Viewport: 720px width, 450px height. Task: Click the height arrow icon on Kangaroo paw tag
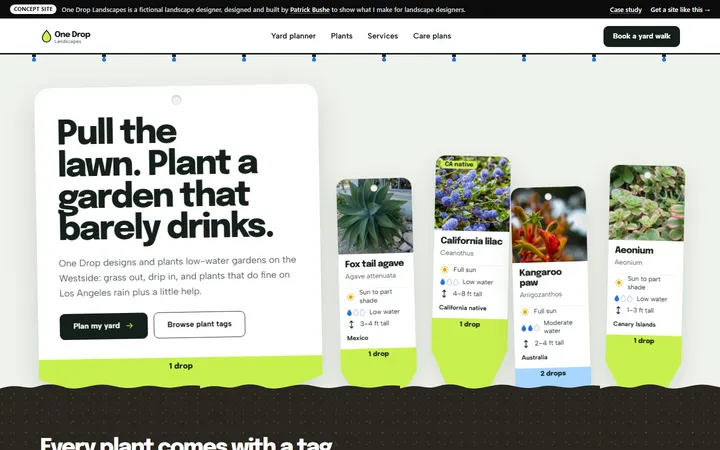pos(526,343)
